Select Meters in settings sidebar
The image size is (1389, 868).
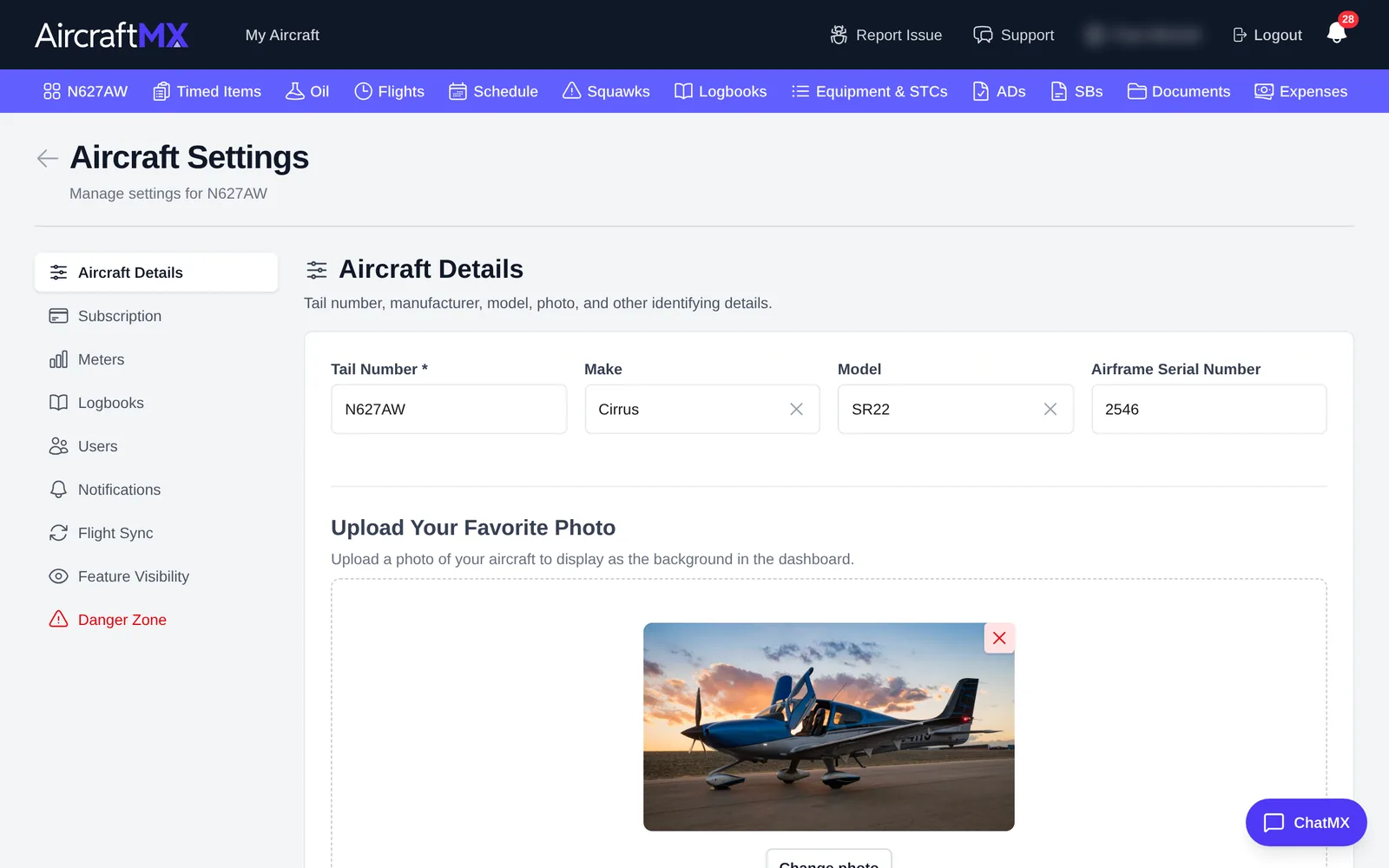[156, 359]
